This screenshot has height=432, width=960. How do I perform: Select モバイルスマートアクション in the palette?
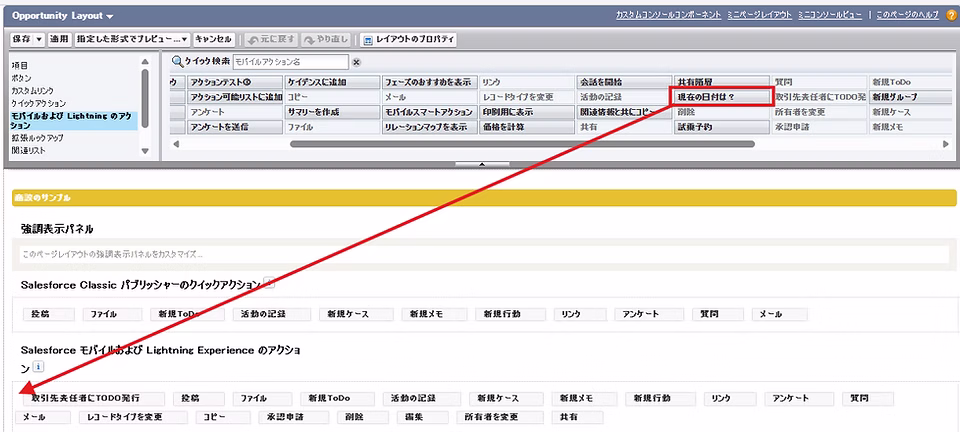click(430, 113)
